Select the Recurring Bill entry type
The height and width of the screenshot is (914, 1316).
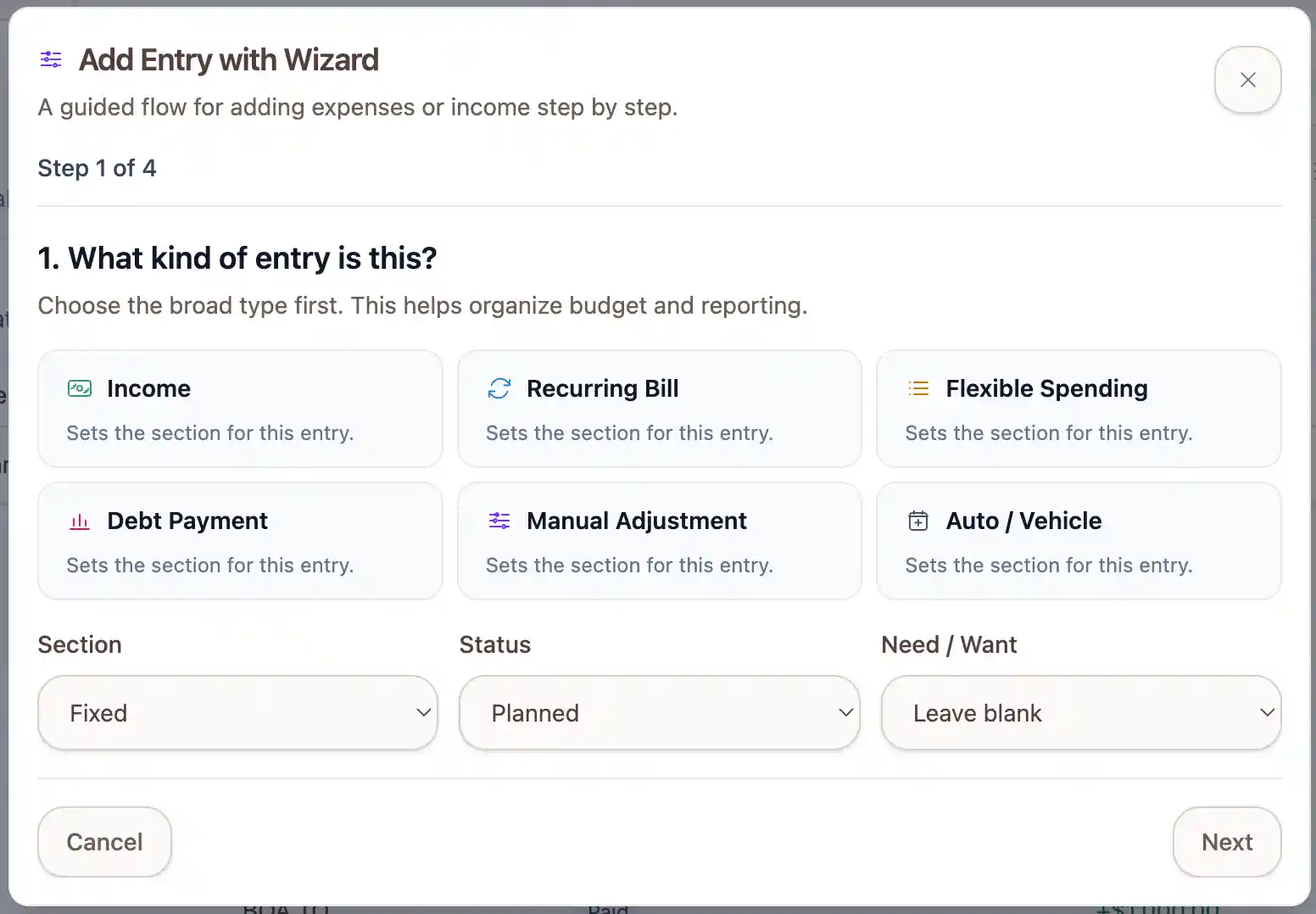click(659, 409)
